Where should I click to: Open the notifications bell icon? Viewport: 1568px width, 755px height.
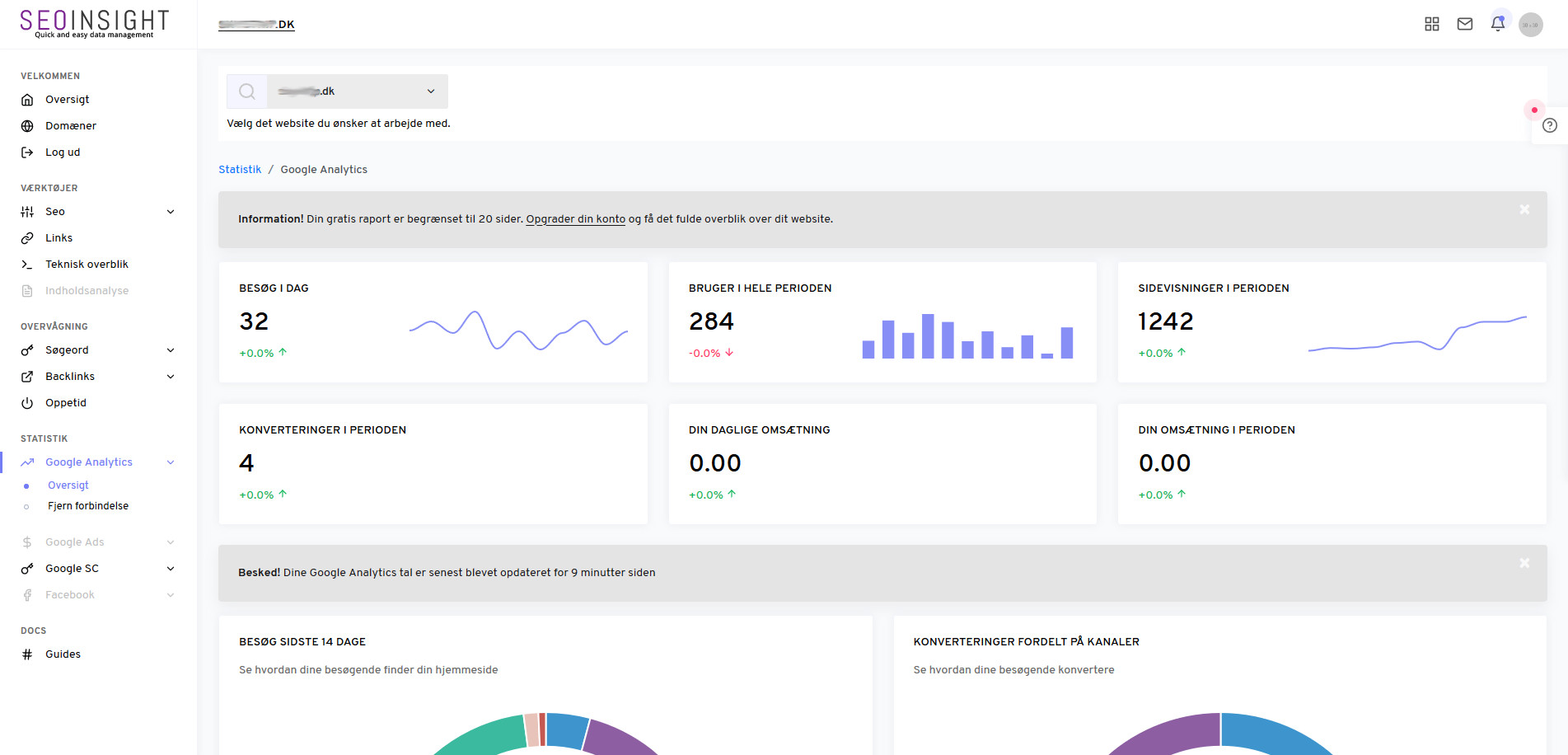[x=1498, y=24]
